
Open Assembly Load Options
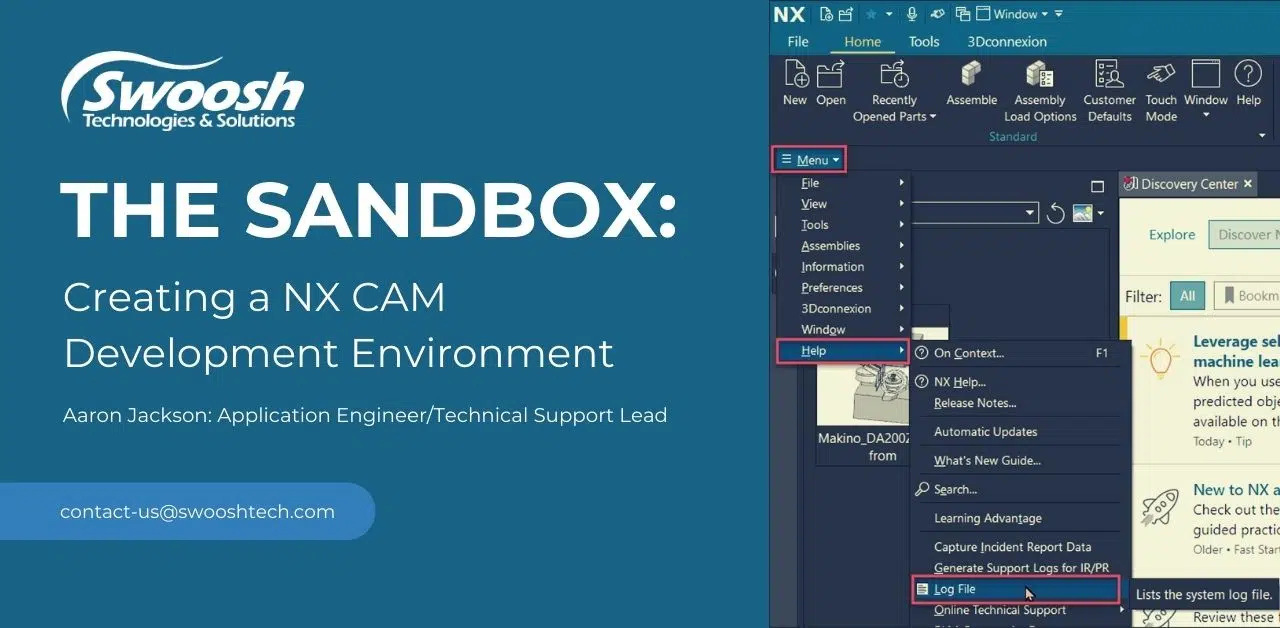[x=1040, y=91]
